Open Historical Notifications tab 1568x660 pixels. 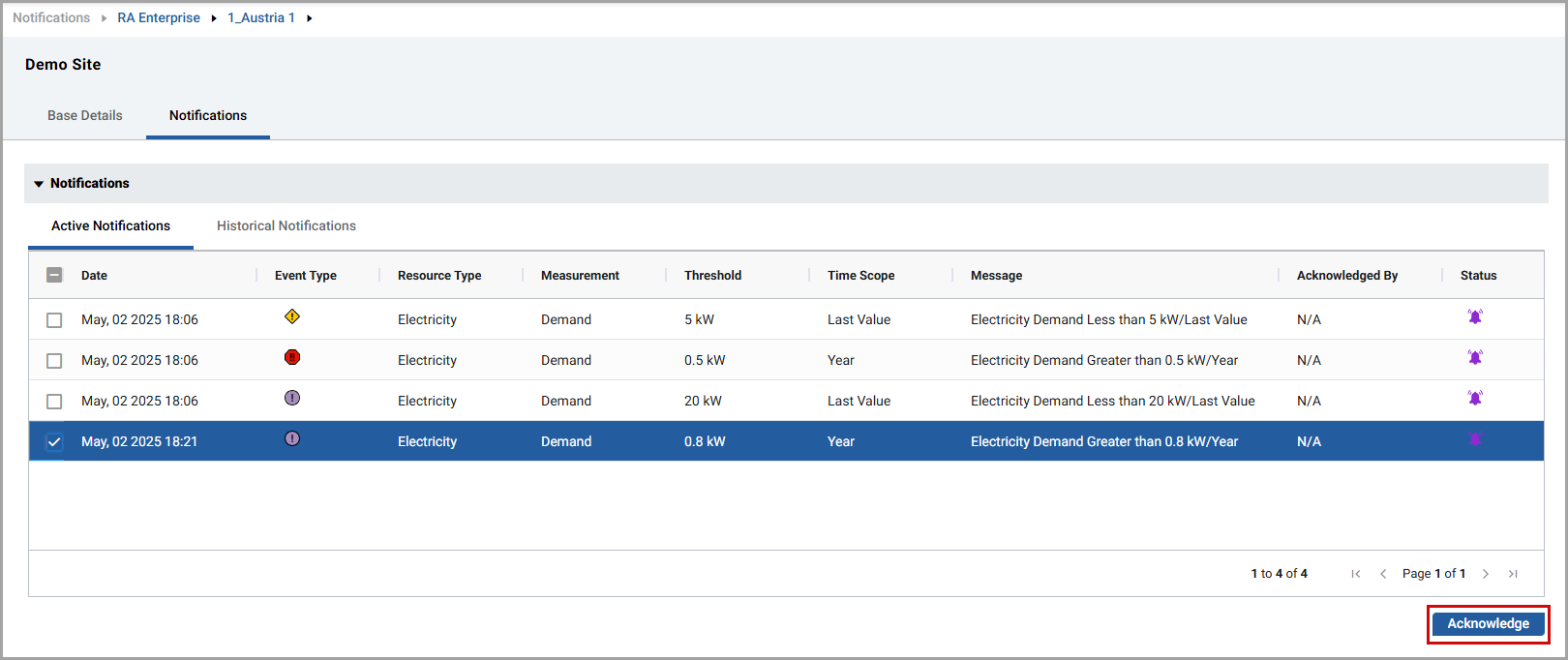click(x=286, y=225)
